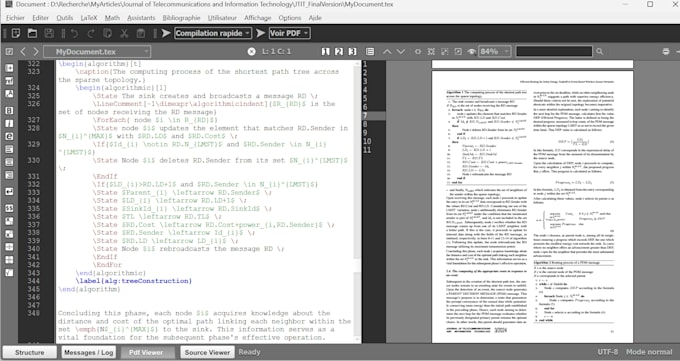Toggle the Source Viewer panel
Screen dimensions: 680x361
tap(207, 352)
